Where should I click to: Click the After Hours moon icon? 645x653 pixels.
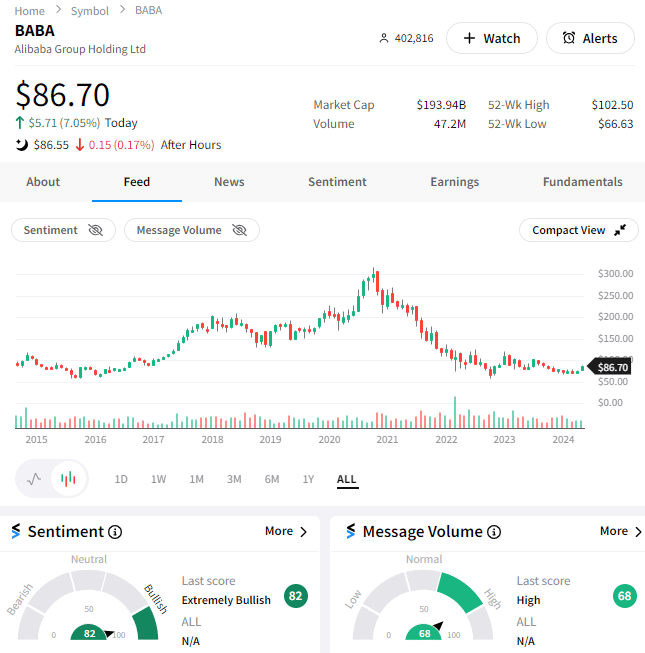click(x=22, y=145)
